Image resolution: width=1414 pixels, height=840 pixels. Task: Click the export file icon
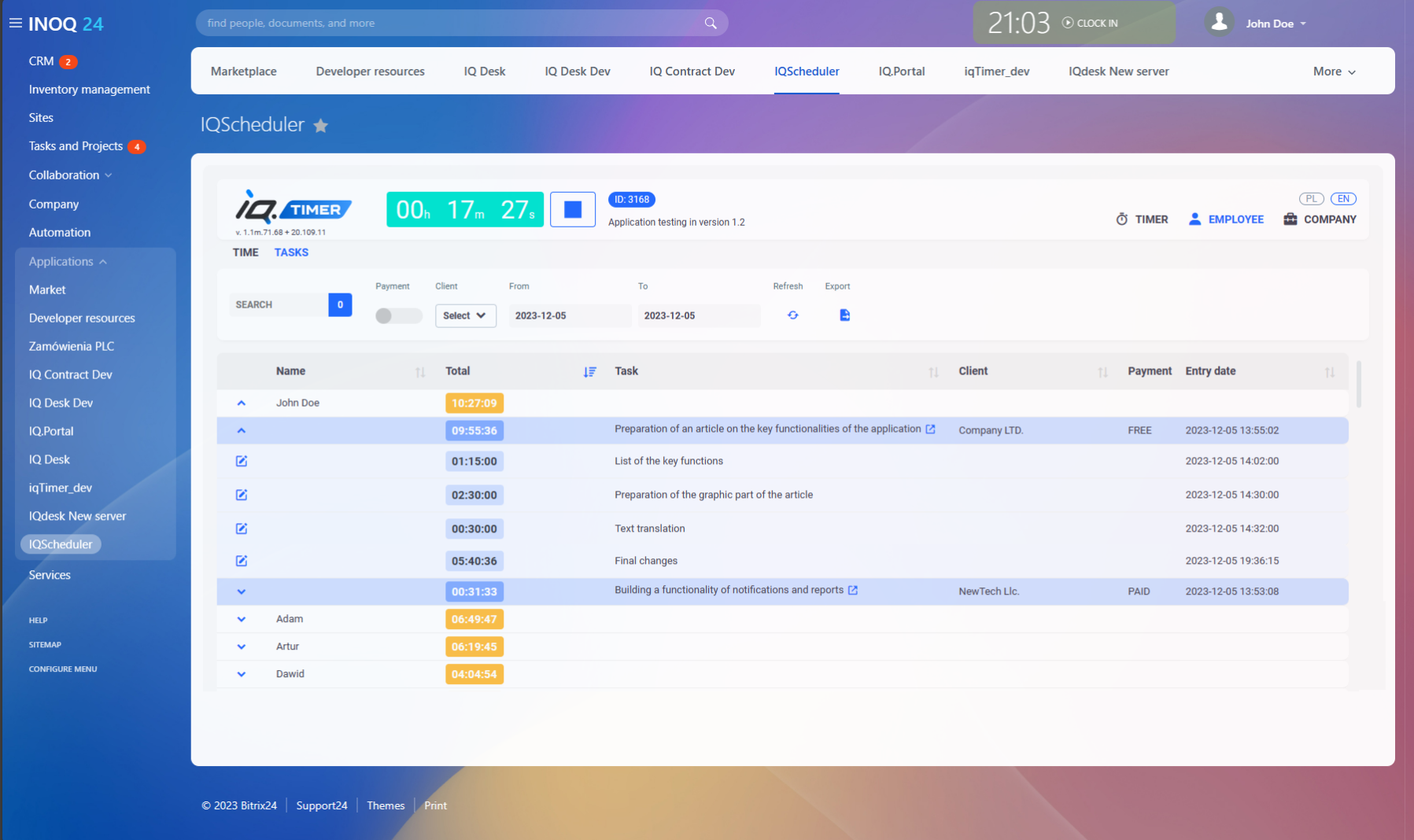coord(844,315)
